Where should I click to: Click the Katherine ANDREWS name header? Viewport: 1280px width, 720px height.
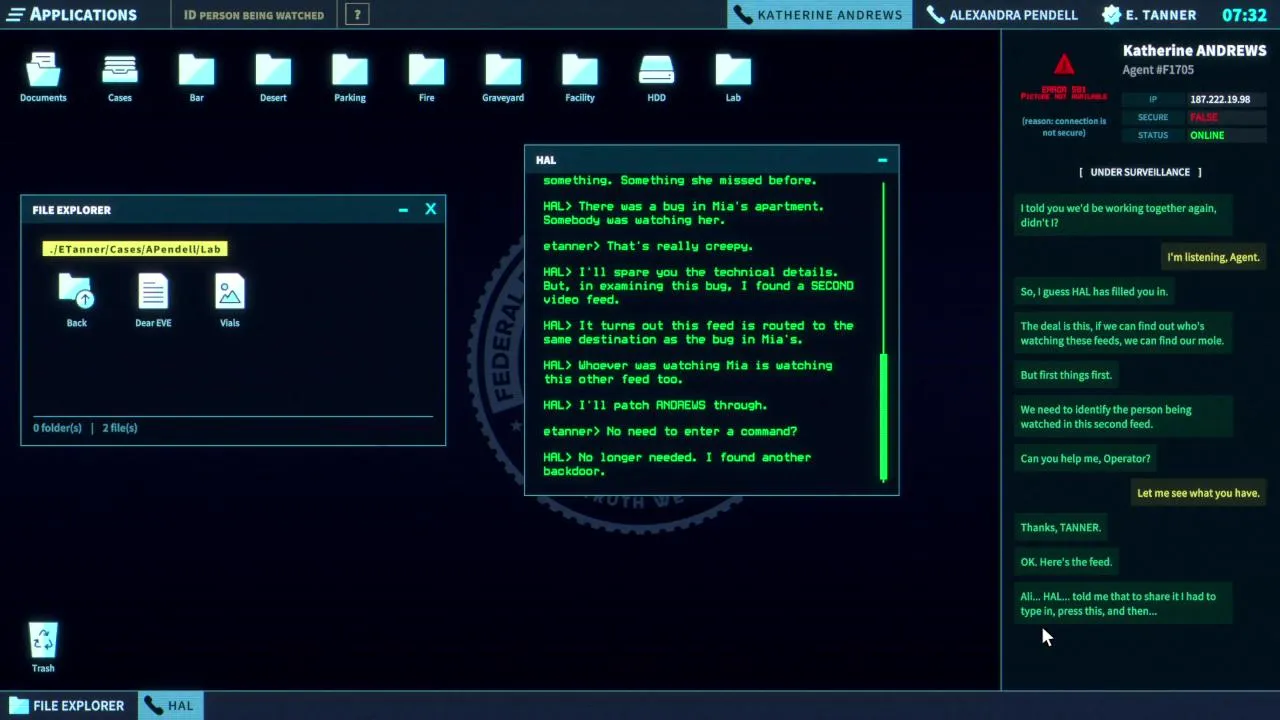click(x=1194, y=50)
